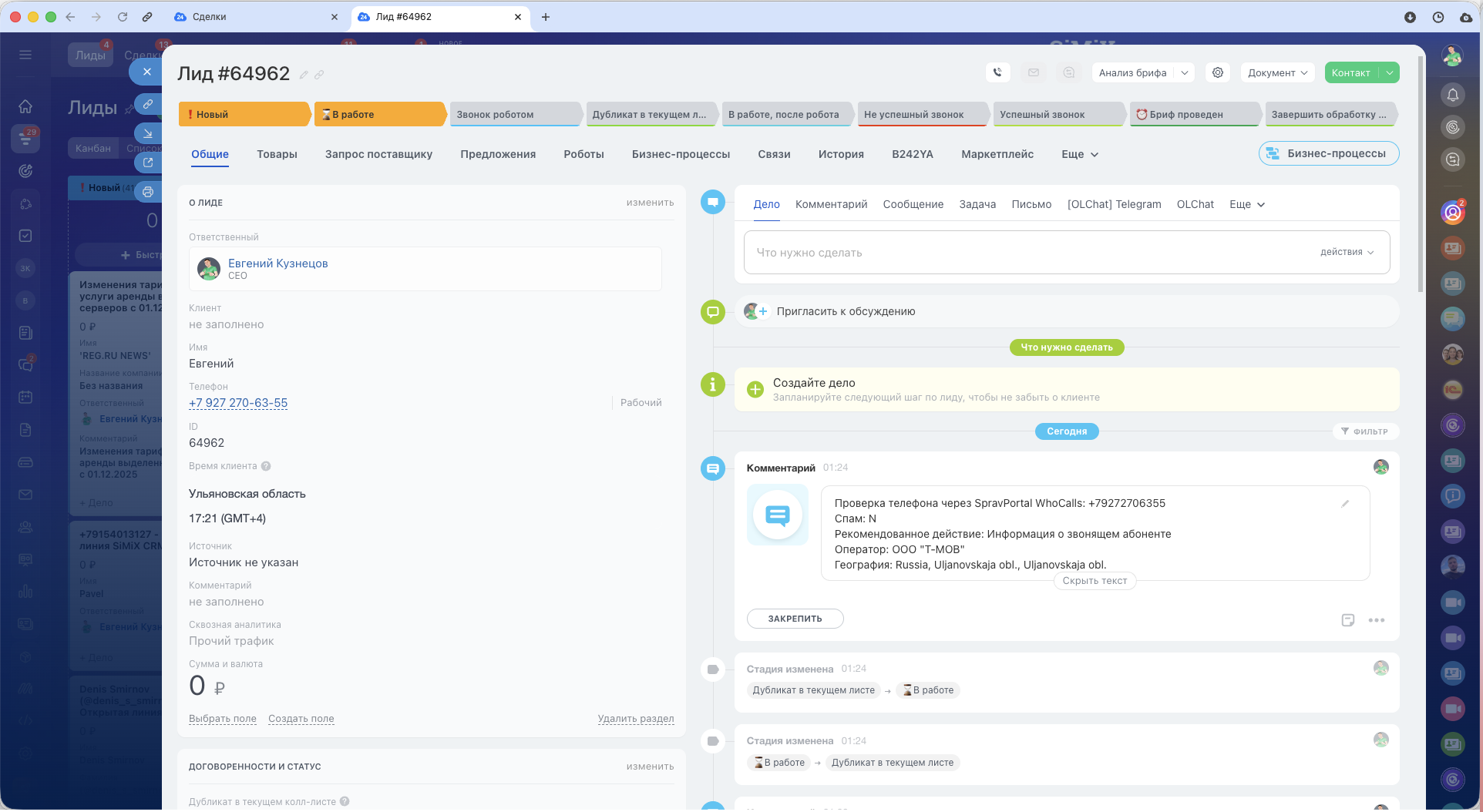Open the green Контакт dropdown arrow

tap(1390, 72)
